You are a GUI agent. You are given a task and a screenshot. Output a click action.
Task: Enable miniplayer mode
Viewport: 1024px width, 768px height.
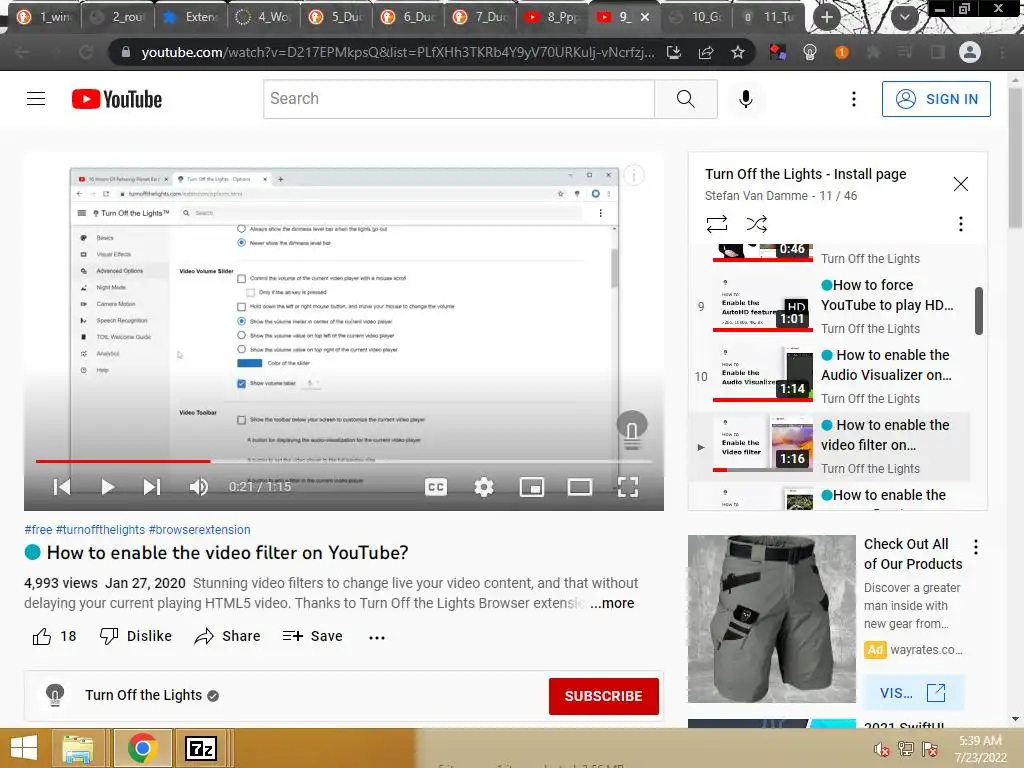[532, 487]
